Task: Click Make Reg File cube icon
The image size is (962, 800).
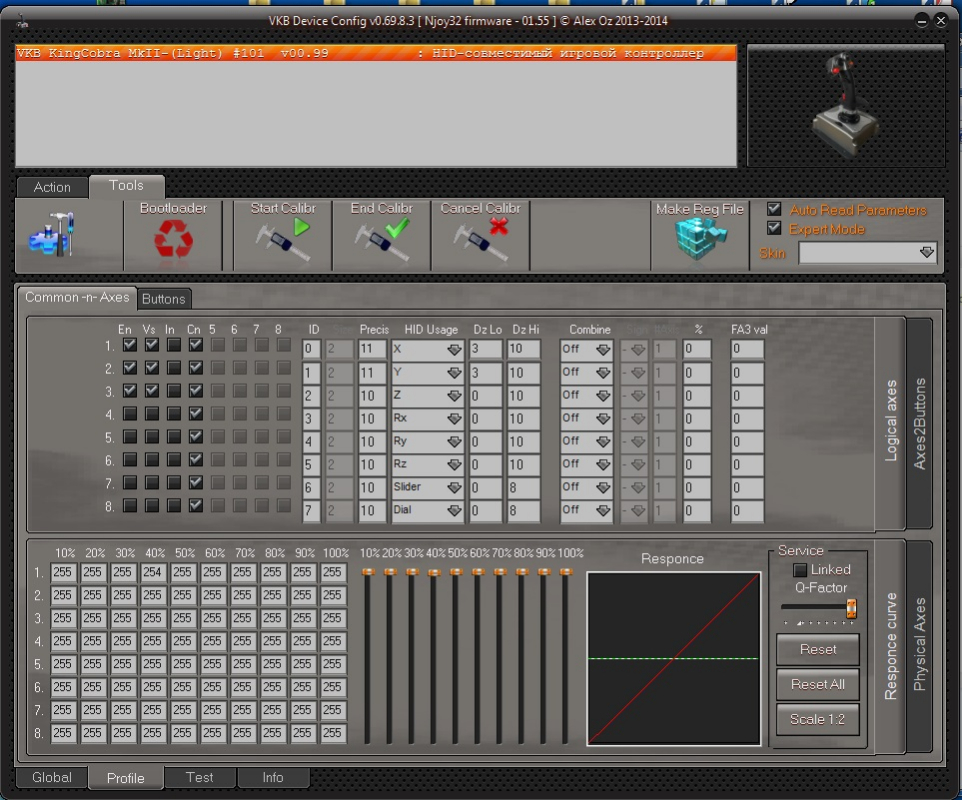Action: [699, 239]
